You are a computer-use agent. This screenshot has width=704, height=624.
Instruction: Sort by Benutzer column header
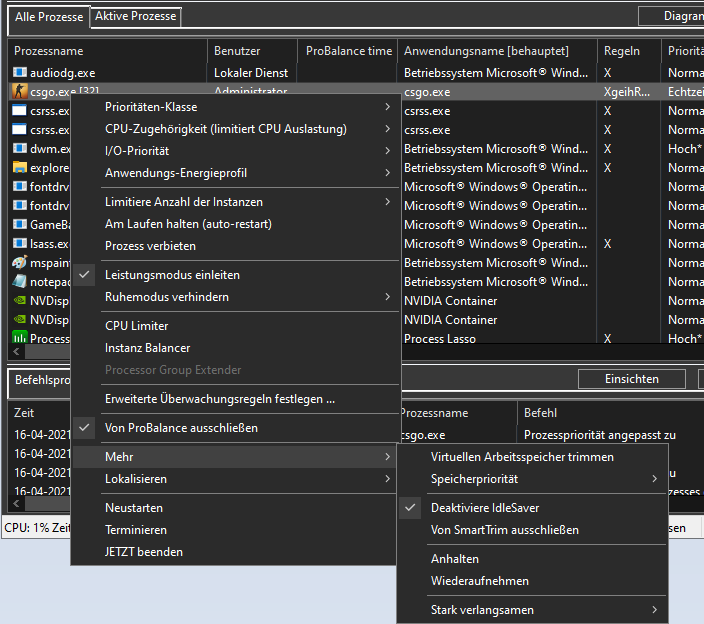252,51
